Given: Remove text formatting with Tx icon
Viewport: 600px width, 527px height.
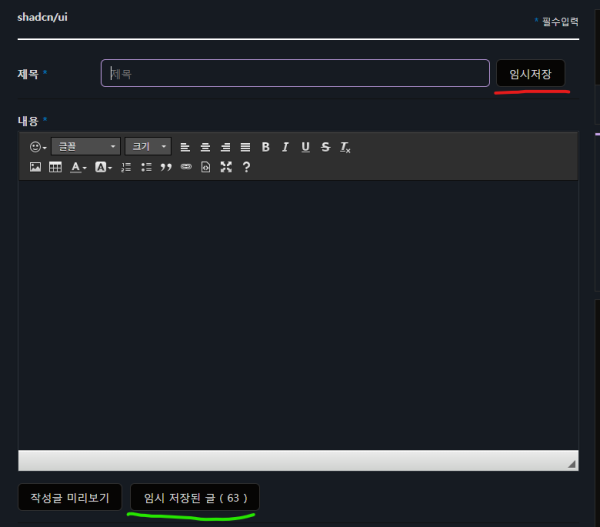Looking at the screenshot, I should point(345,147).
